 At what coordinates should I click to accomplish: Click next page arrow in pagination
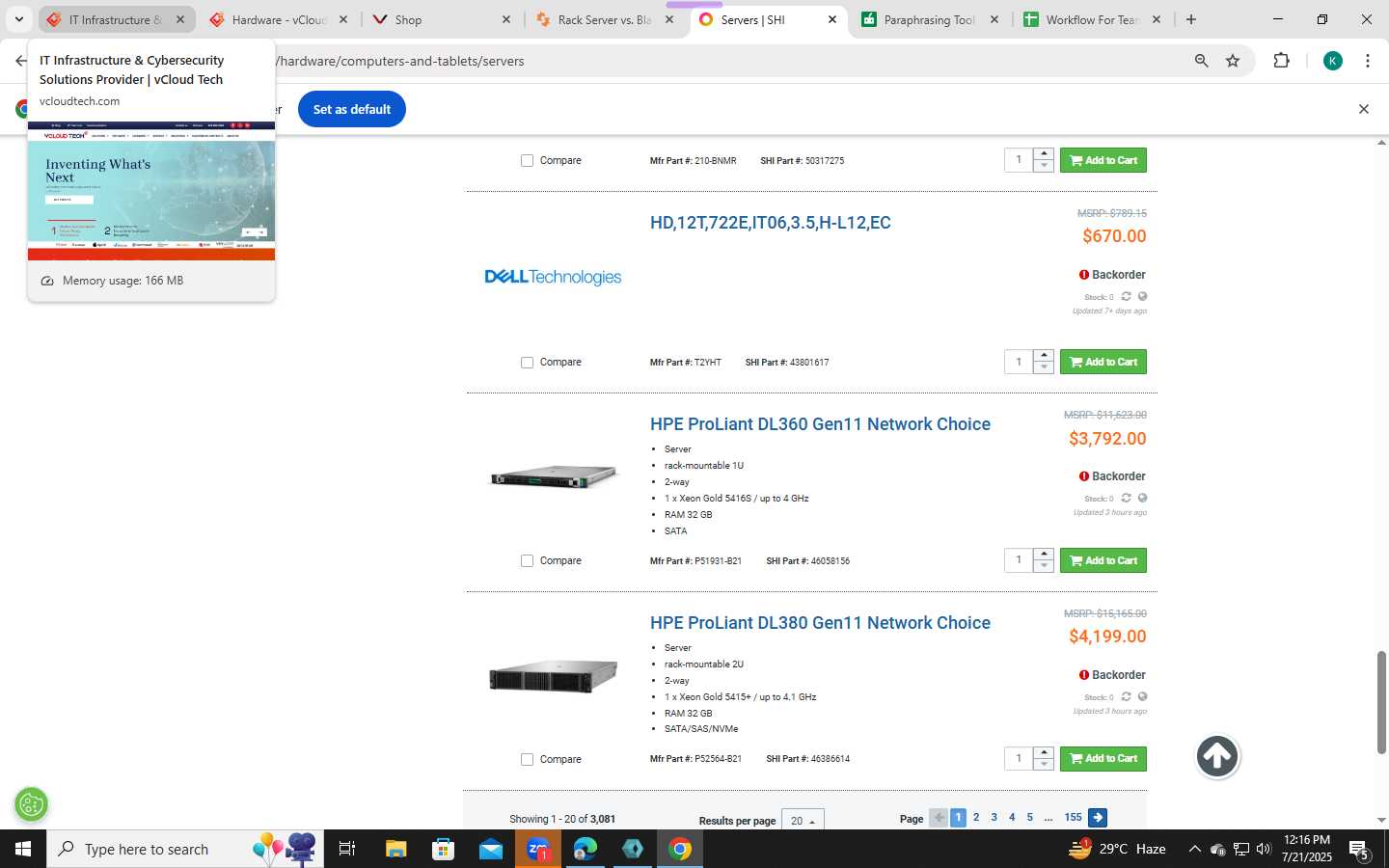point(1098,818)
